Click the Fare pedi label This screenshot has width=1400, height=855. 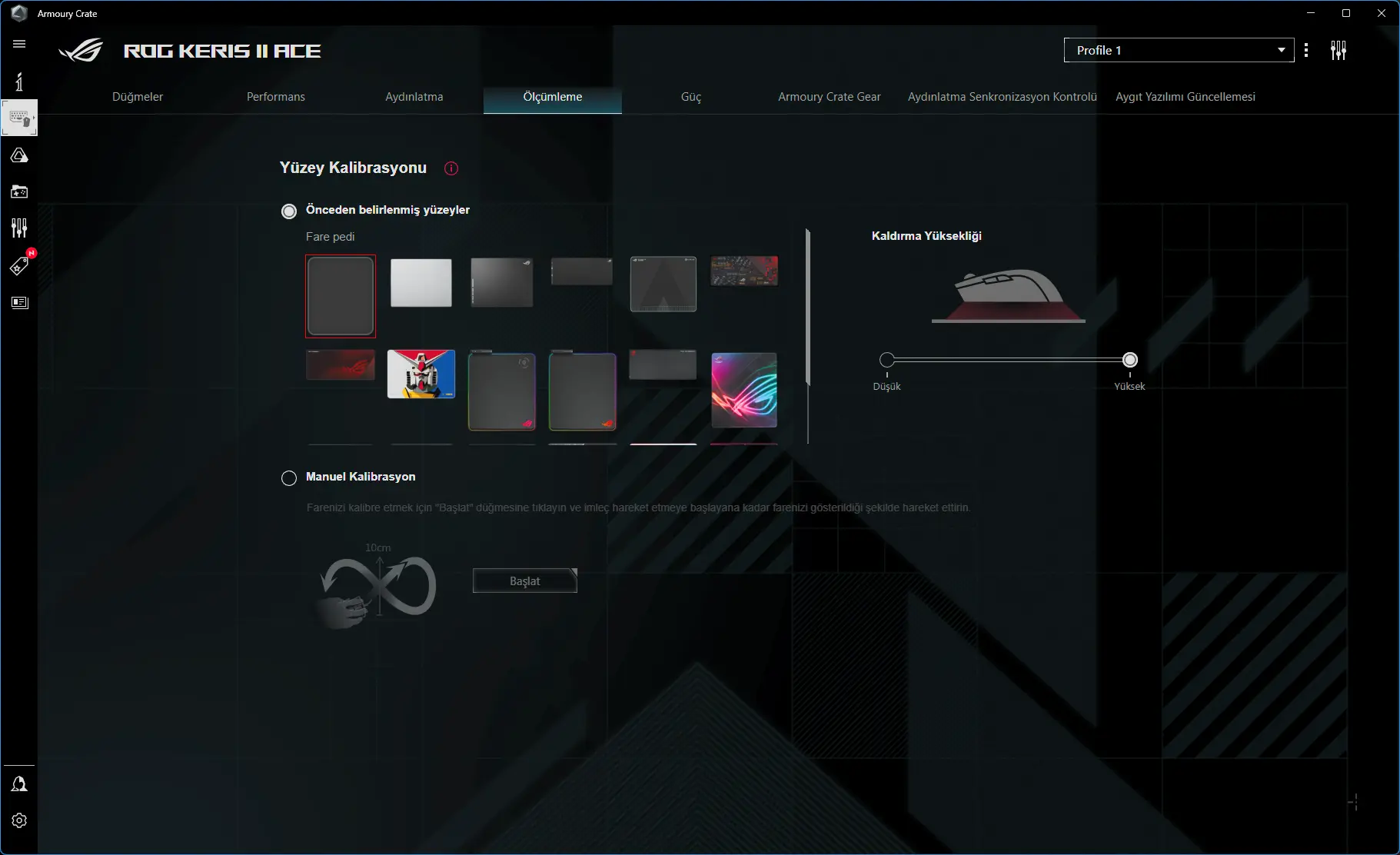tap(331, 237)
